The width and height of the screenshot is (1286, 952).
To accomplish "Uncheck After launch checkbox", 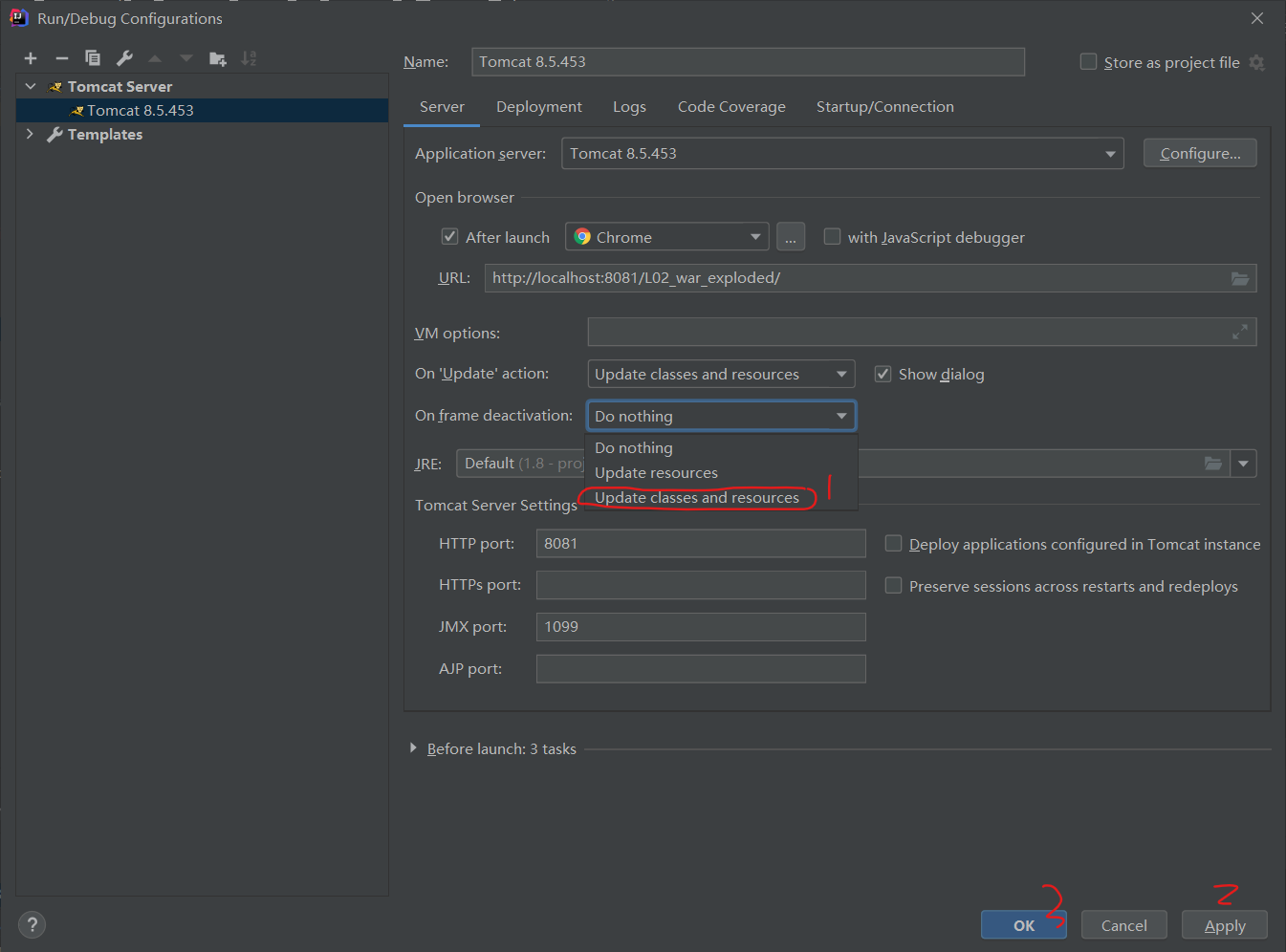I will click(449, 236).
